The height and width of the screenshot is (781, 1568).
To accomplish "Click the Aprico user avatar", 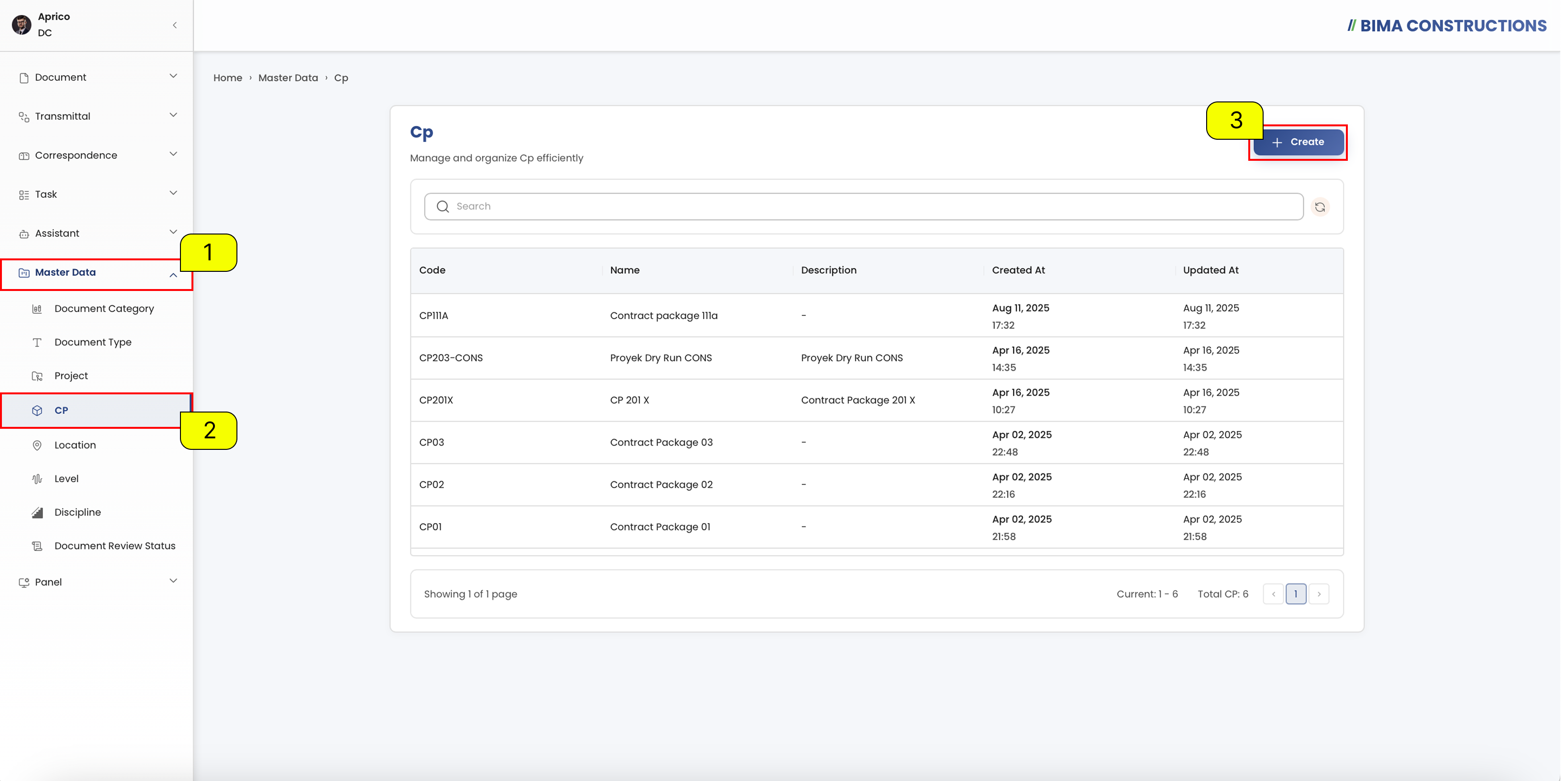I will click(x=22, y=25).
